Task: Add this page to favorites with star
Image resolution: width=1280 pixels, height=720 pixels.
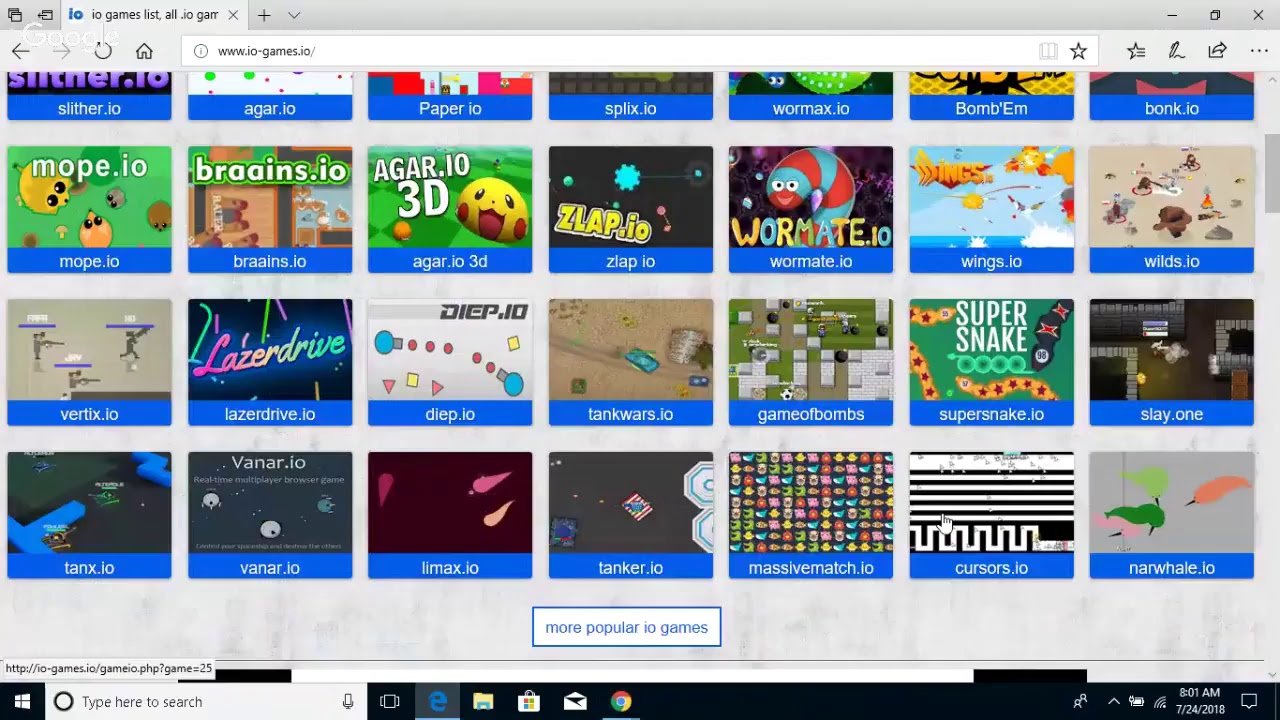Action: [x=1078, y=51]
